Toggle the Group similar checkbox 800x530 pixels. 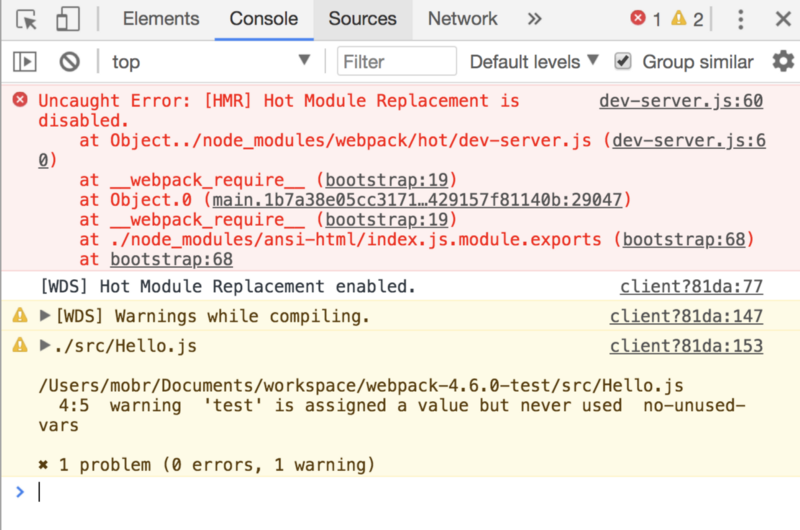coord(623,61)
